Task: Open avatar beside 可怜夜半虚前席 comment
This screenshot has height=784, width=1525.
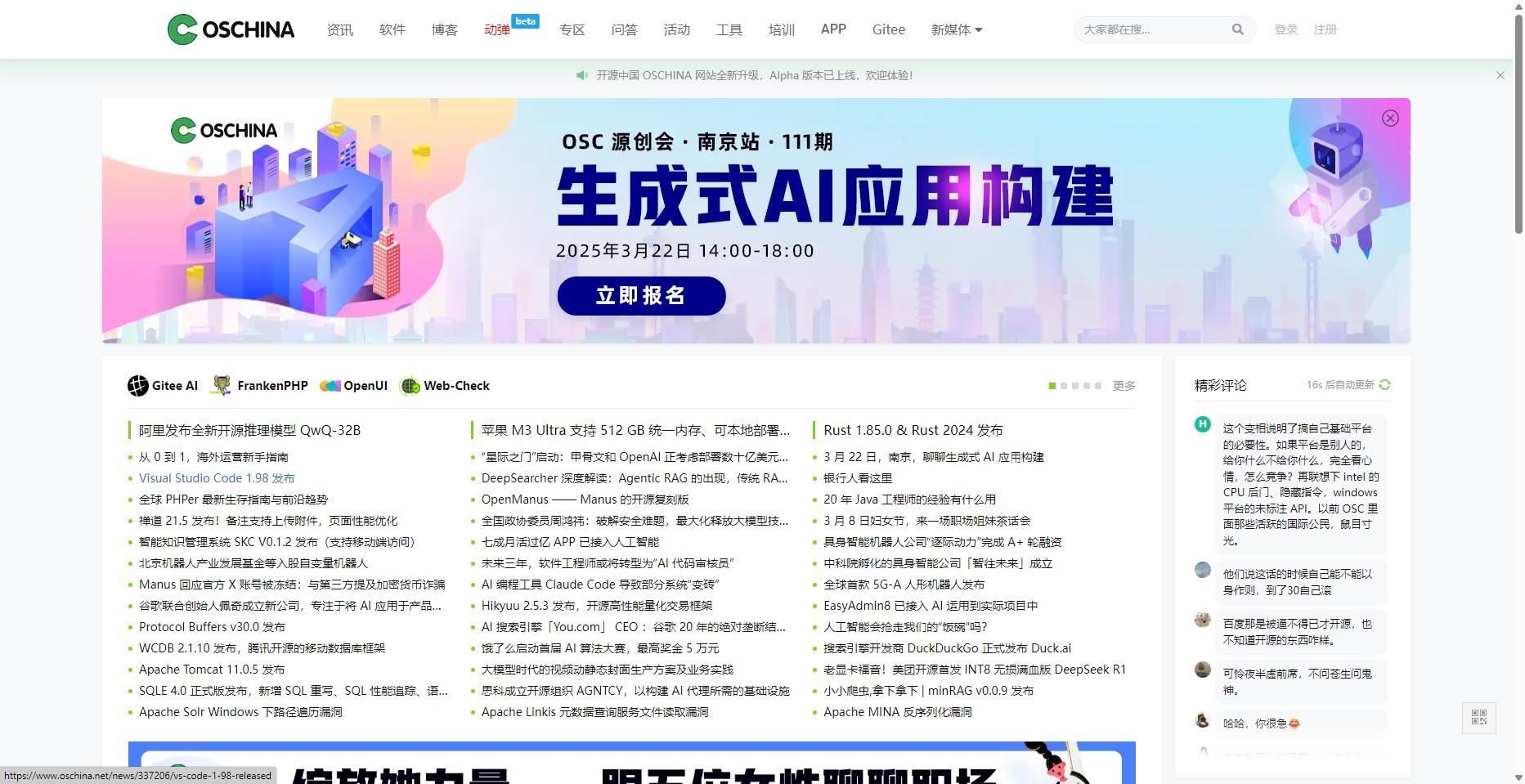Action: pyautogui.click(x=1202, y=670)
